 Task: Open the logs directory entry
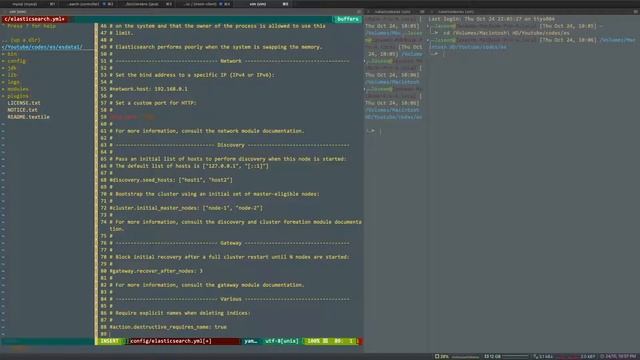click(x=13, y=82)
